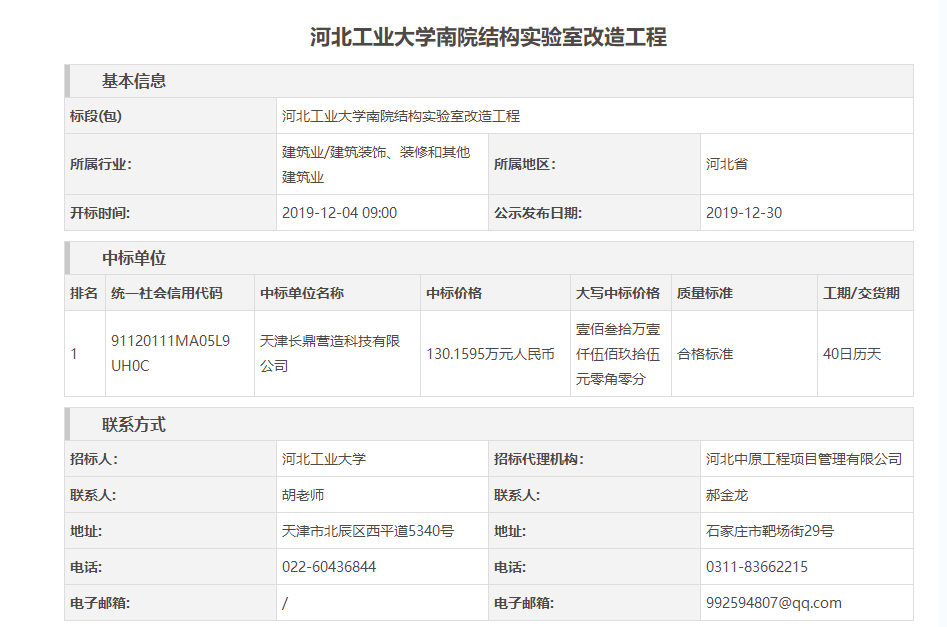Select the phone number 022-60436844
This screenshot has height=627, width=947.
(x=329, y=567)
